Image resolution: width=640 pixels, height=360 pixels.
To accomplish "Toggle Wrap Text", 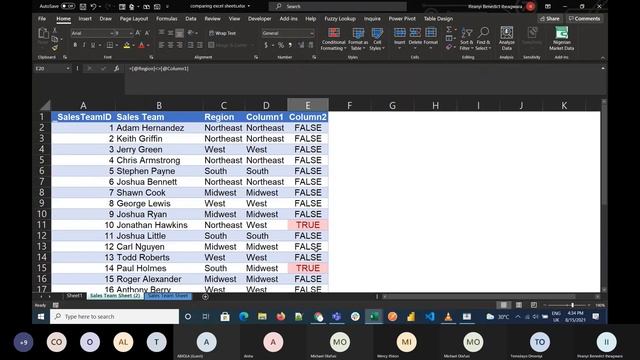I will [222, 33].
